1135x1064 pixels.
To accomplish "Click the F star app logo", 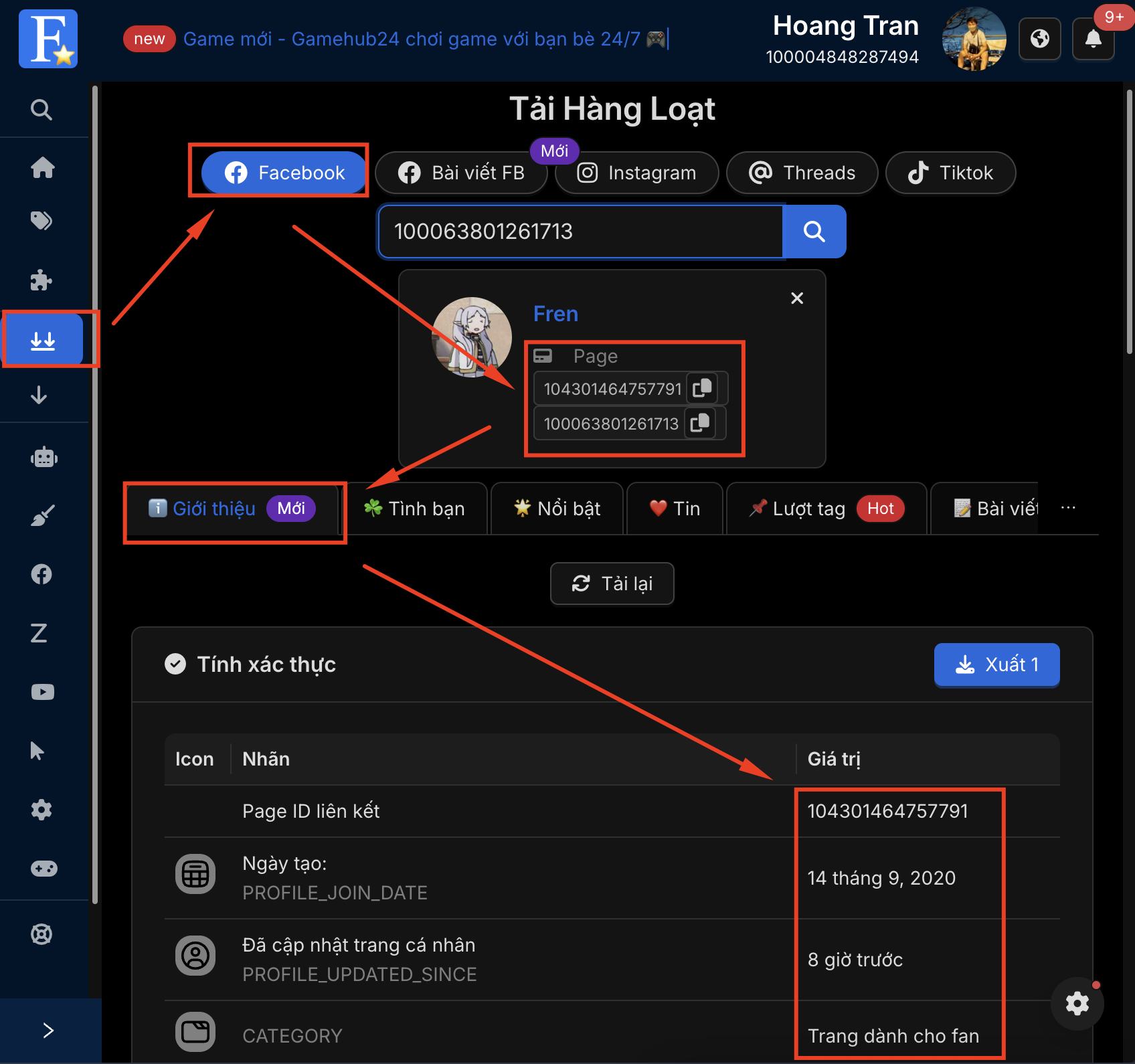I will tap(48, 39).
